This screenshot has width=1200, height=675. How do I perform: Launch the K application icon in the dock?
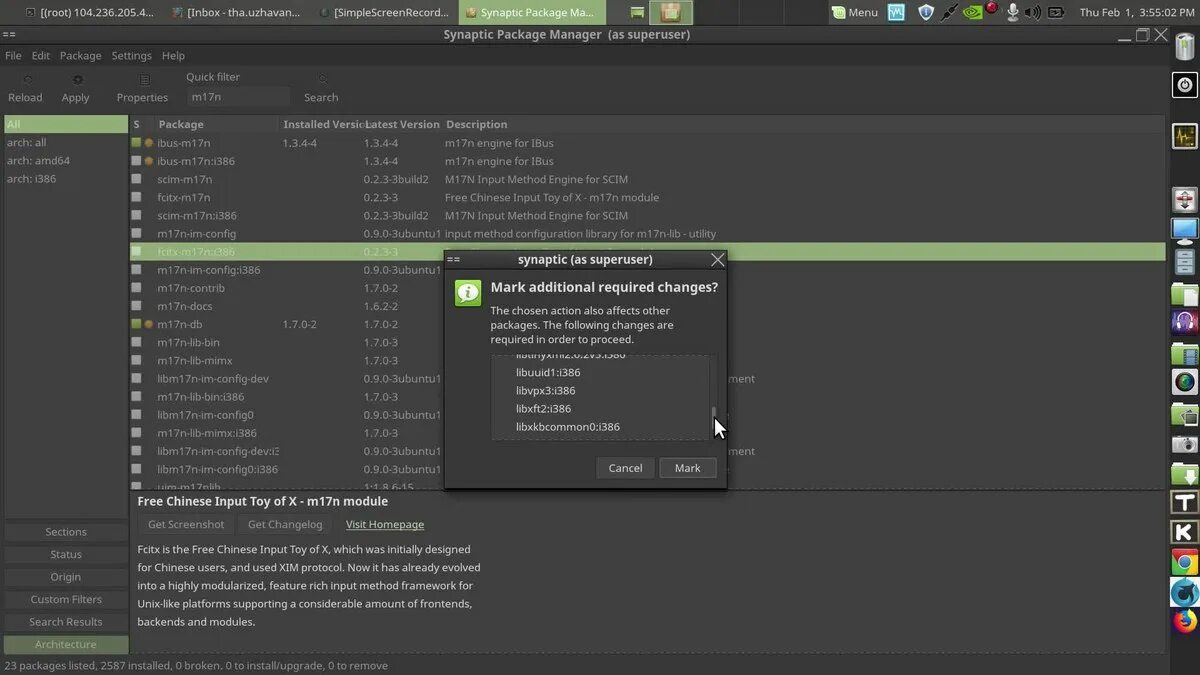(1185, 532)
